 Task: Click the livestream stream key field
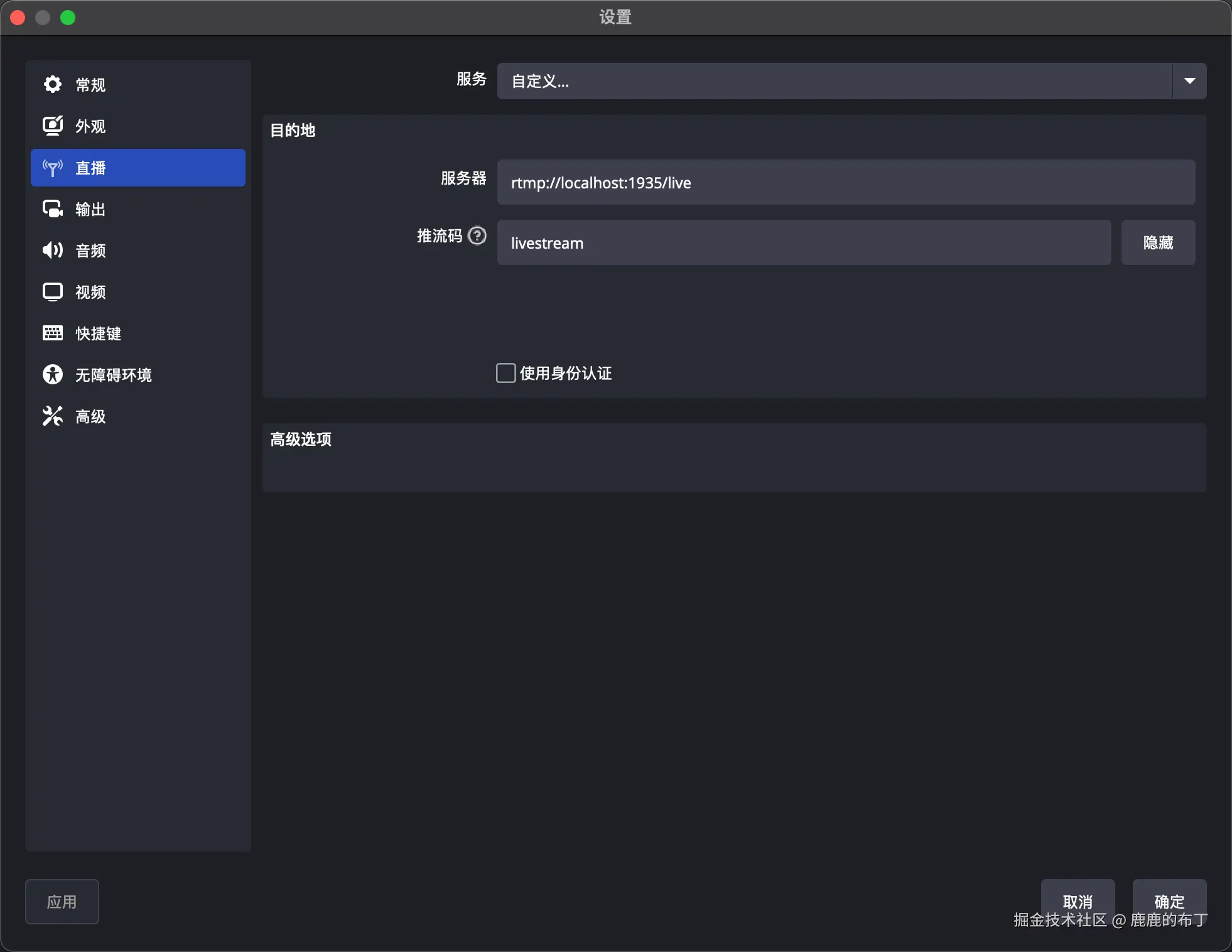(804, 242)
